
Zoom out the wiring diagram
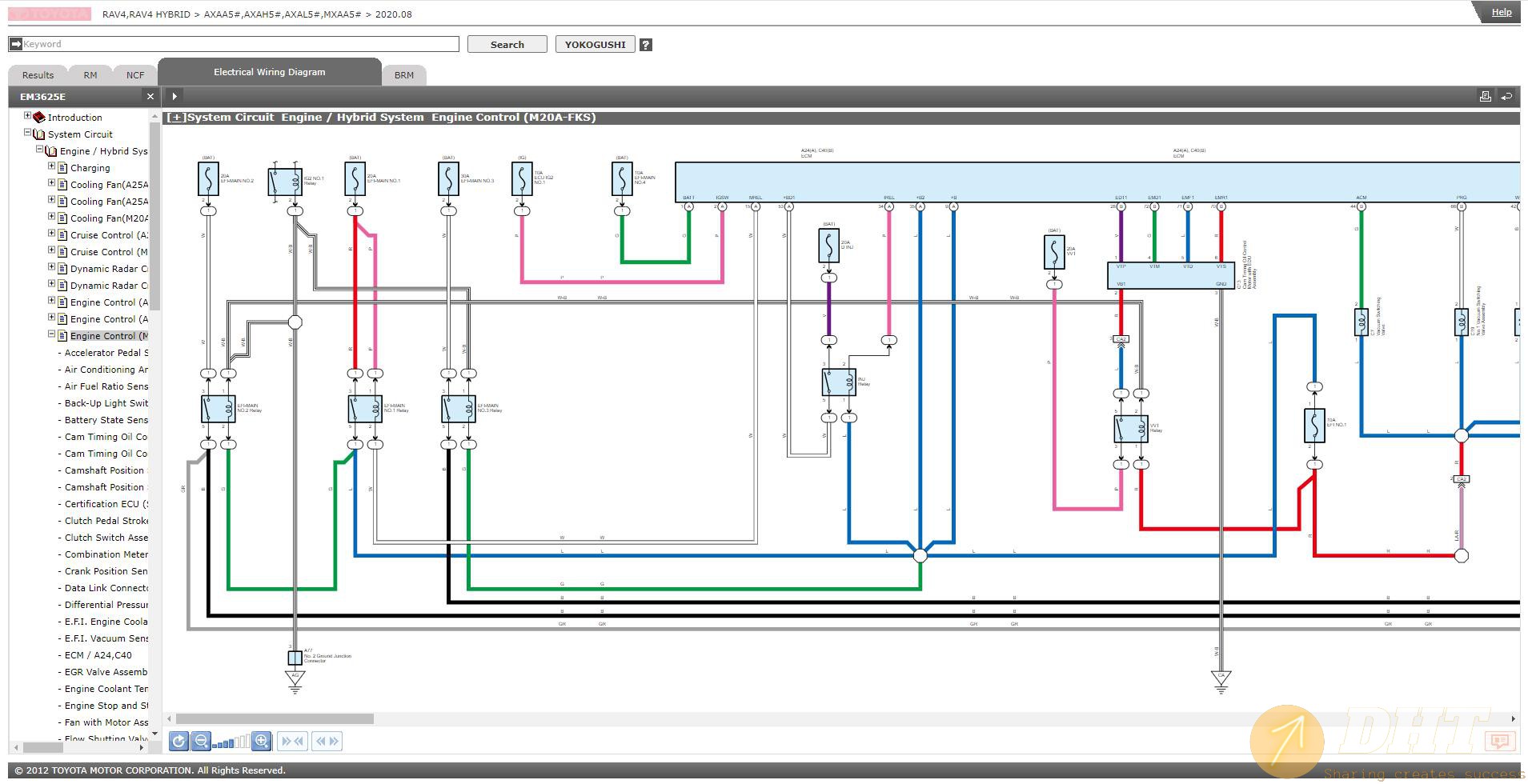pyautogui.click(x=201, y=742)
